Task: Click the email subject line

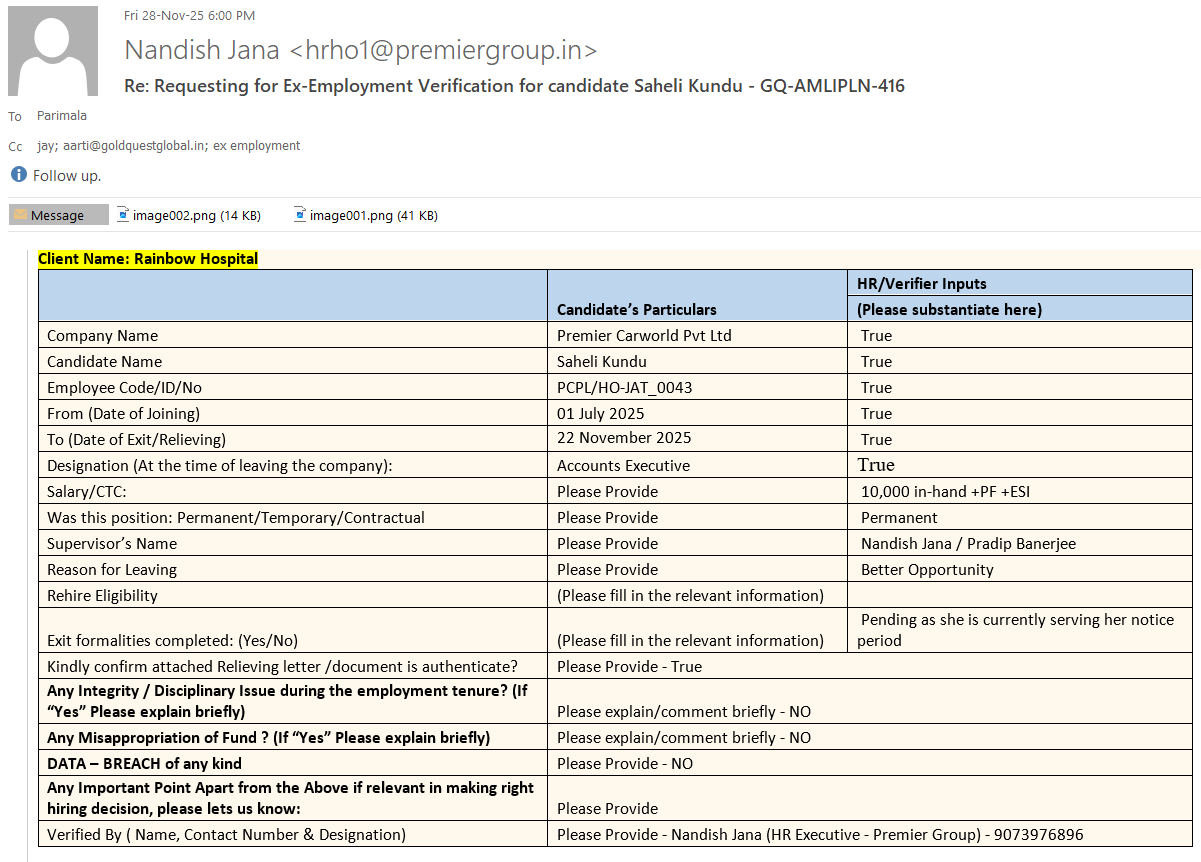Action: coord(514,86)
